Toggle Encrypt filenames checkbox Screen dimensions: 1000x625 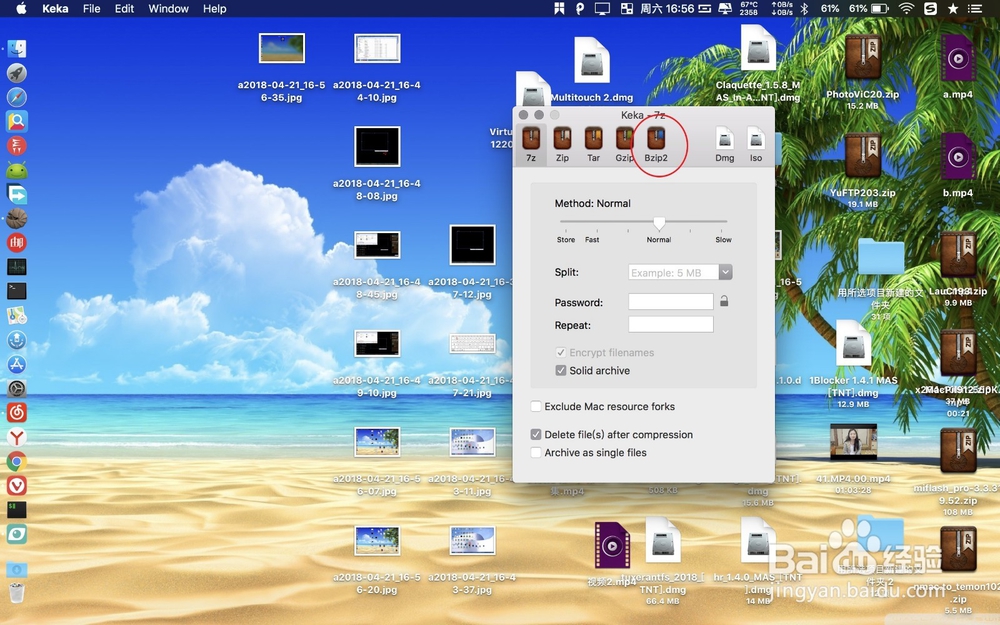(561, 352)
